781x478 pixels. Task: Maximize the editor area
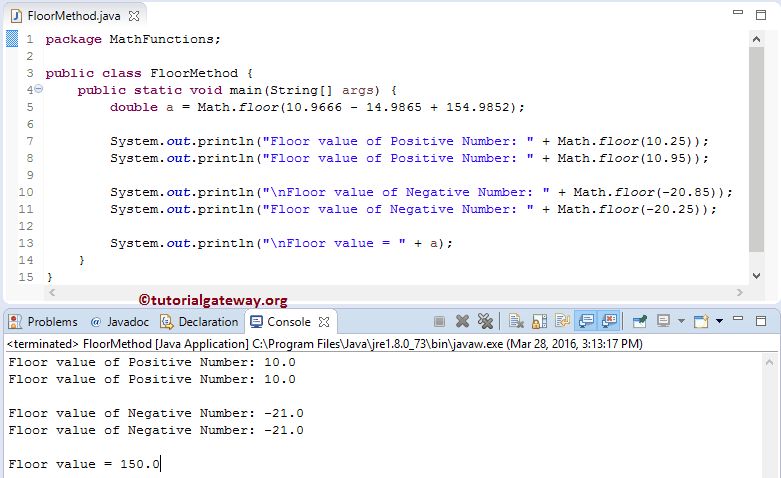[761, 15]
